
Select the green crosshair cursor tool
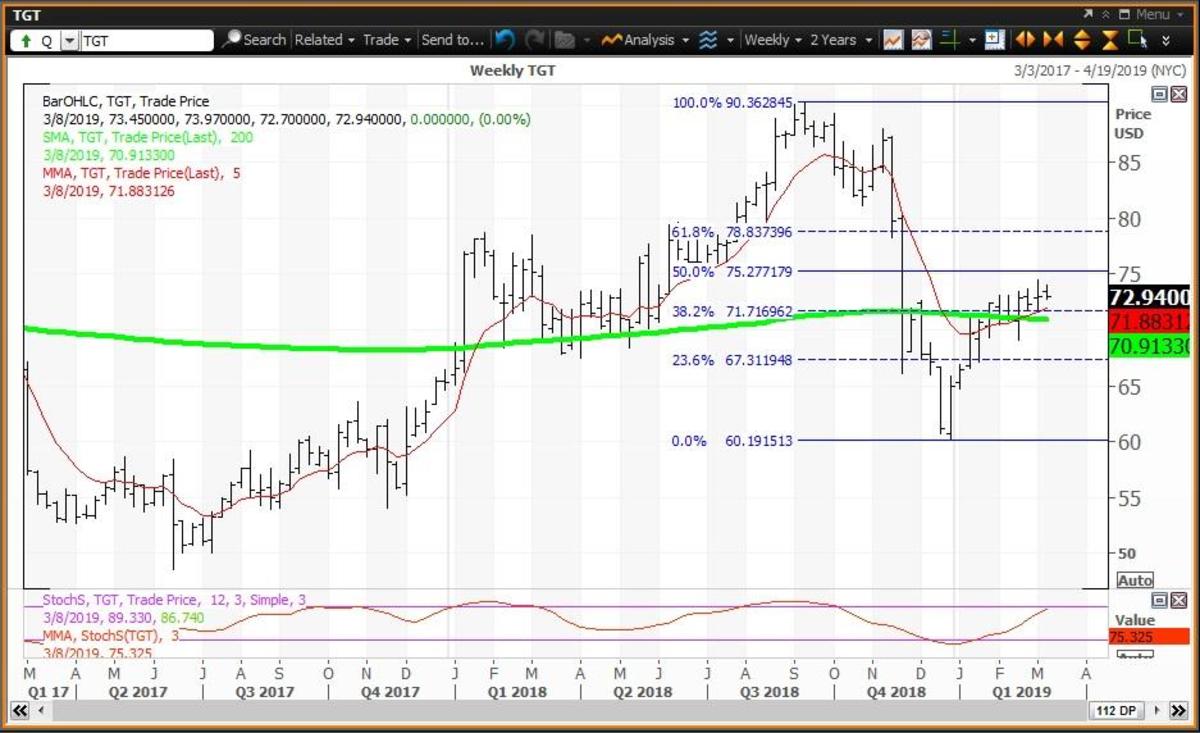950,40
